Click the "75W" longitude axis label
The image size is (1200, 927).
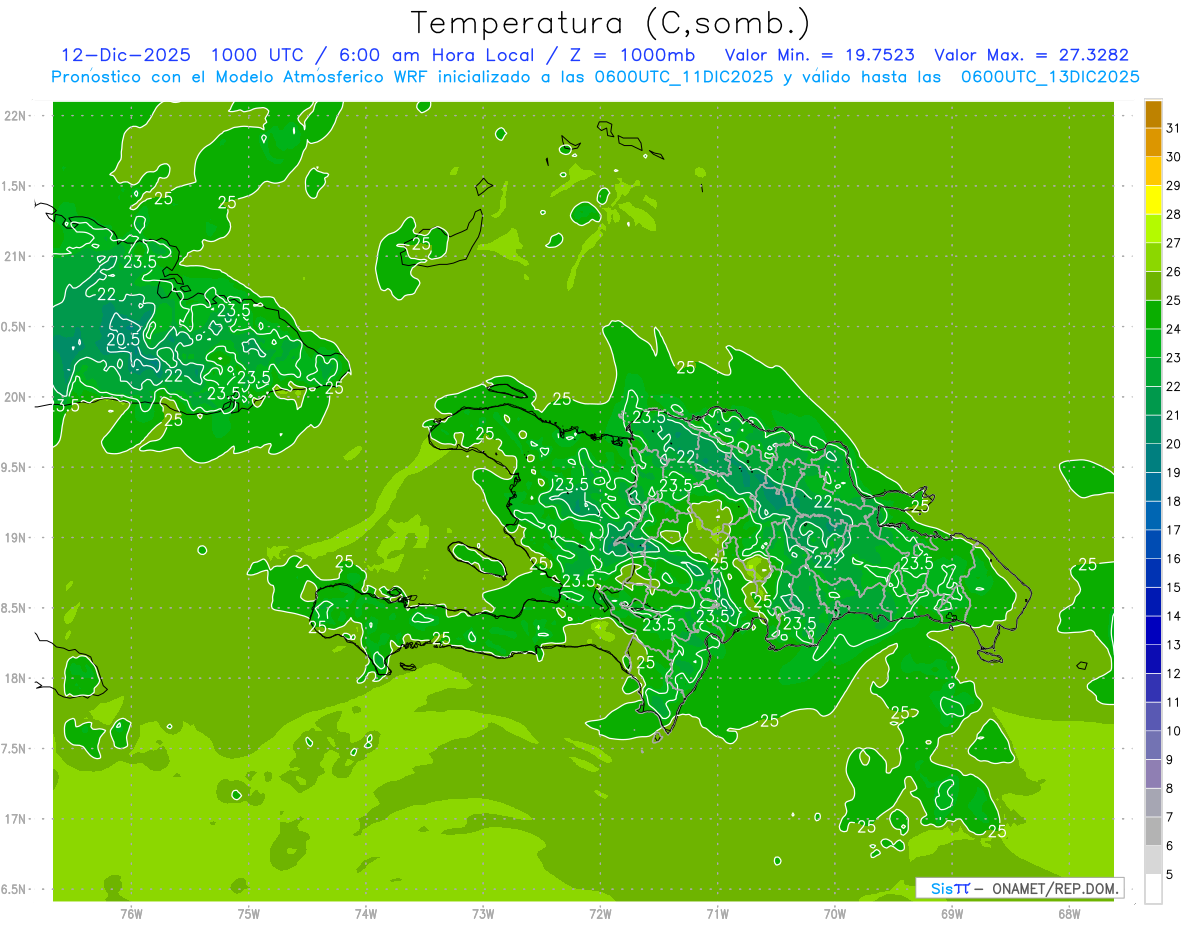[249, 914]
